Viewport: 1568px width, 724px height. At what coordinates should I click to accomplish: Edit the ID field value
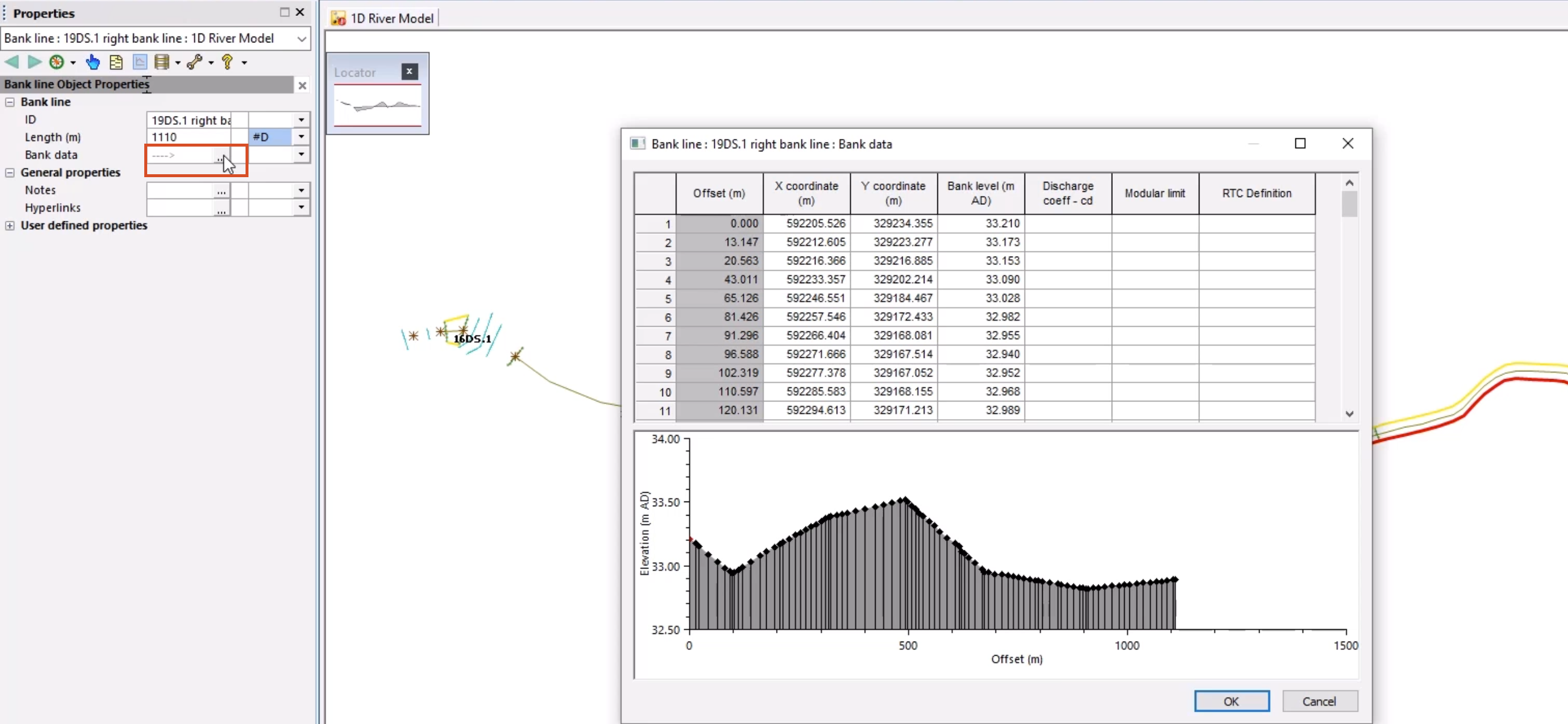click(190, 120)
